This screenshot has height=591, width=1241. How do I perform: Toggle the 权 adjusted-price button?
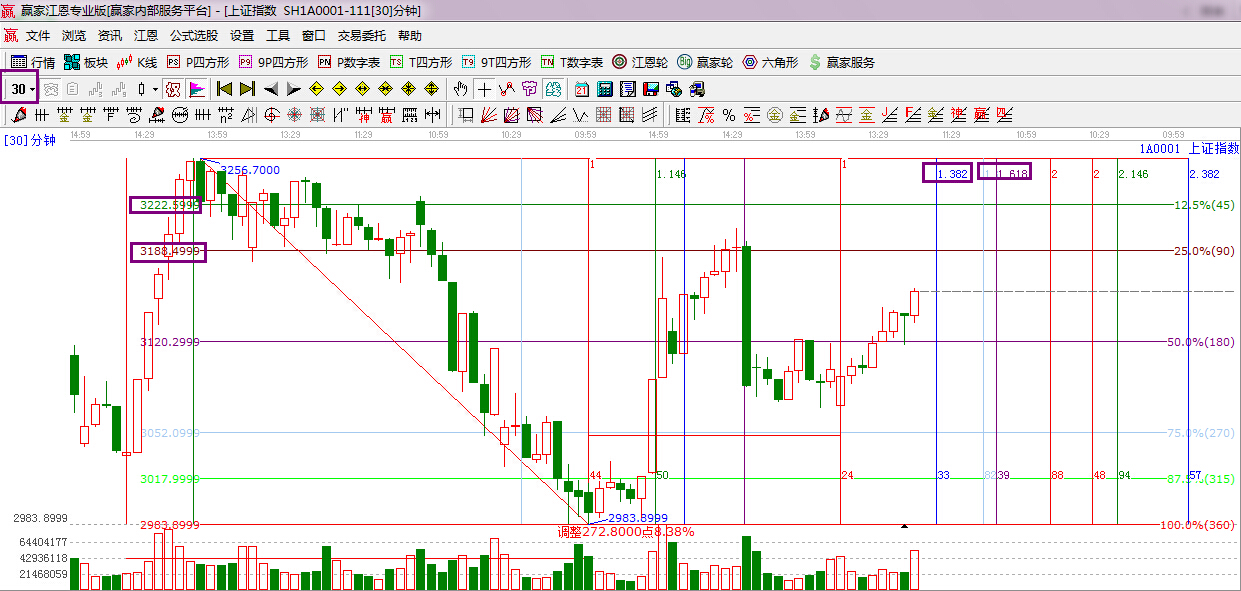173,89
